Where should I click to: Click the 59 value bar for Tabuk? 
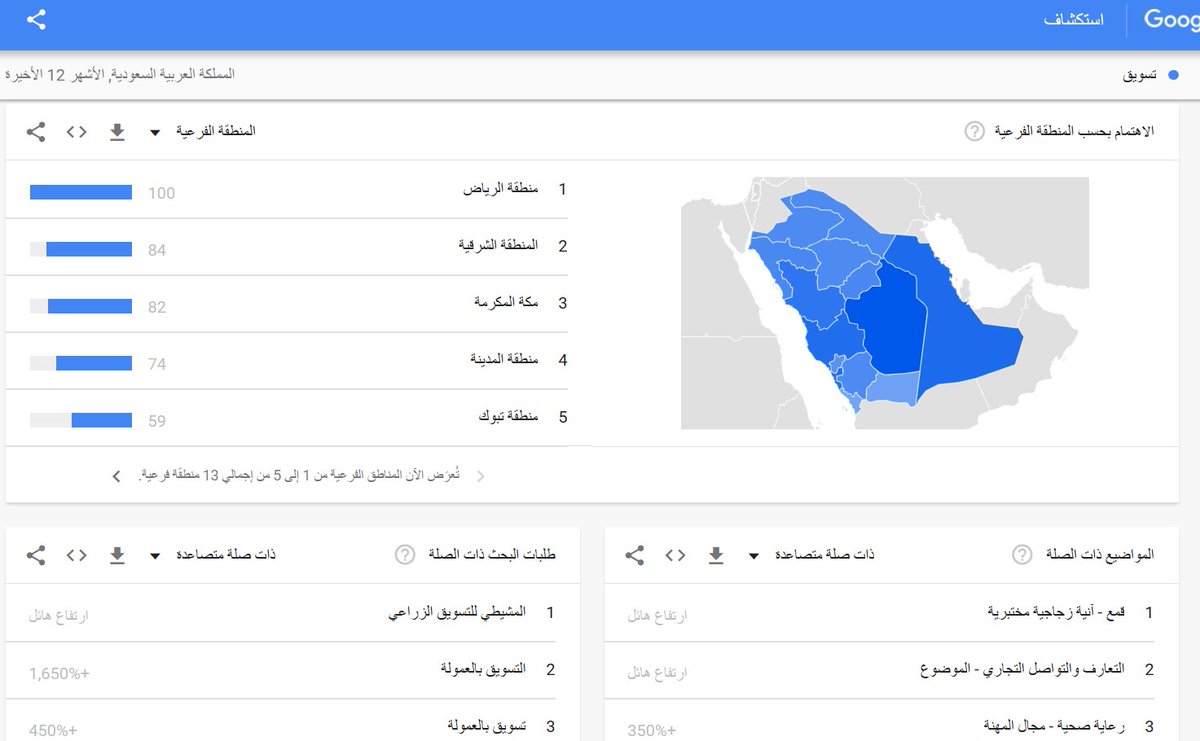click(81, 420)
